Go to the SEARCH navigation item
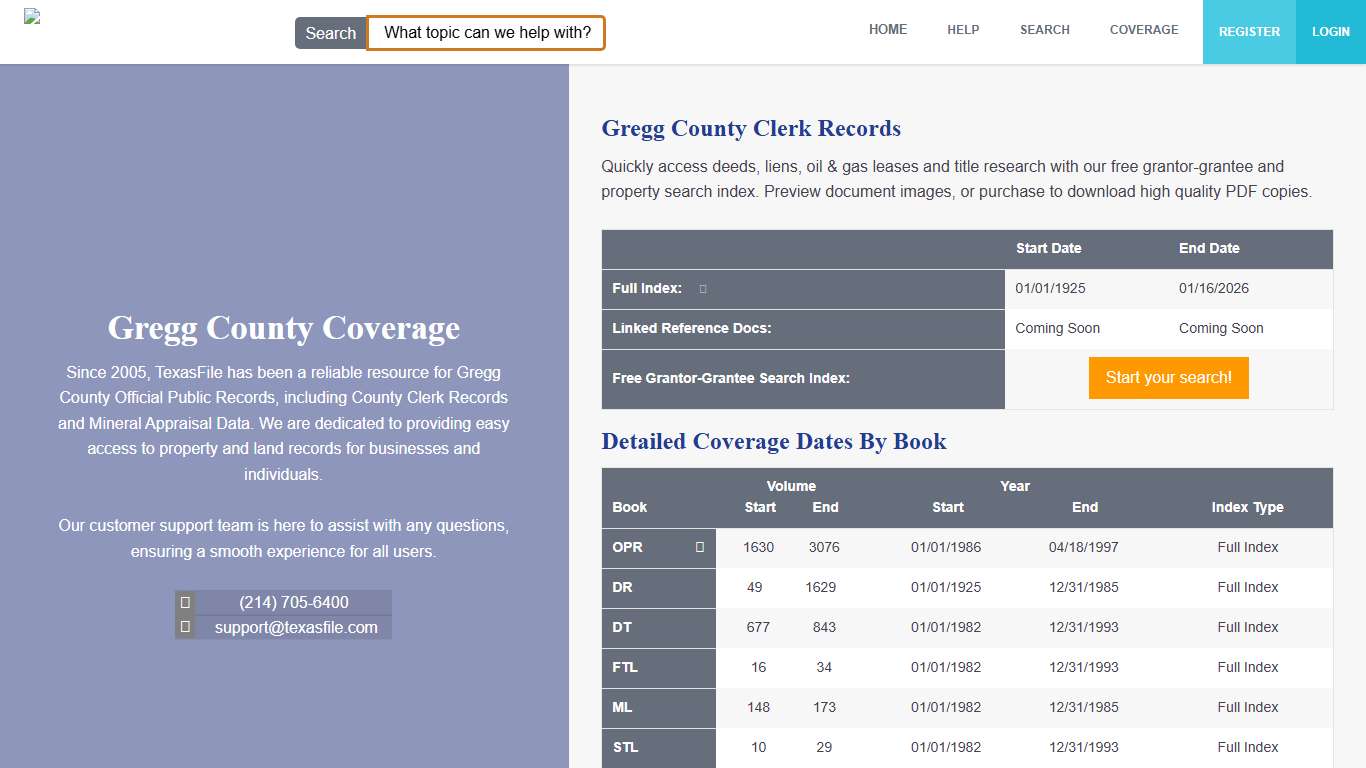This screenshot has height=768, width=1366. 1044,30
